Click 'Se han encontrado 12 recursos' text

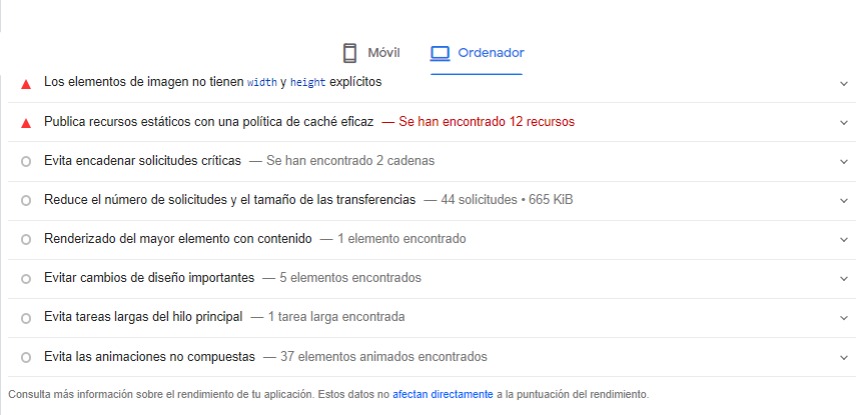pos(486,122)
